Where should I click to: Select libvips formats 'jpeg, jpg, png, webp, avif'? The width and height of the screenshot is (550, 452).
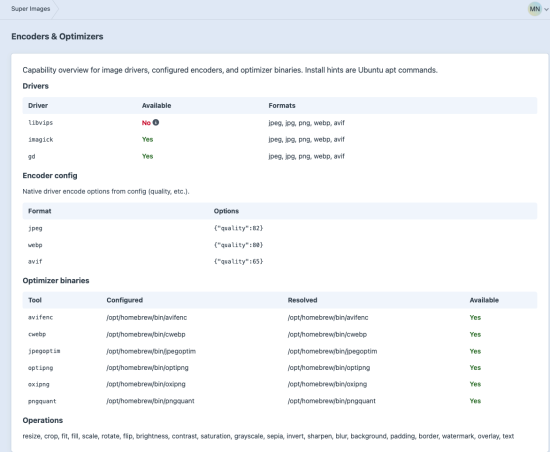306,123
